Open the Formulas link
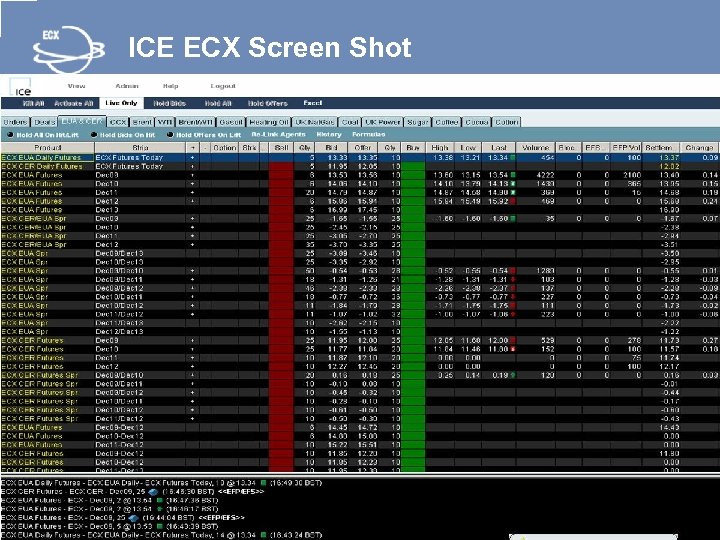720x540 pixels. click(x=369, y=135)
